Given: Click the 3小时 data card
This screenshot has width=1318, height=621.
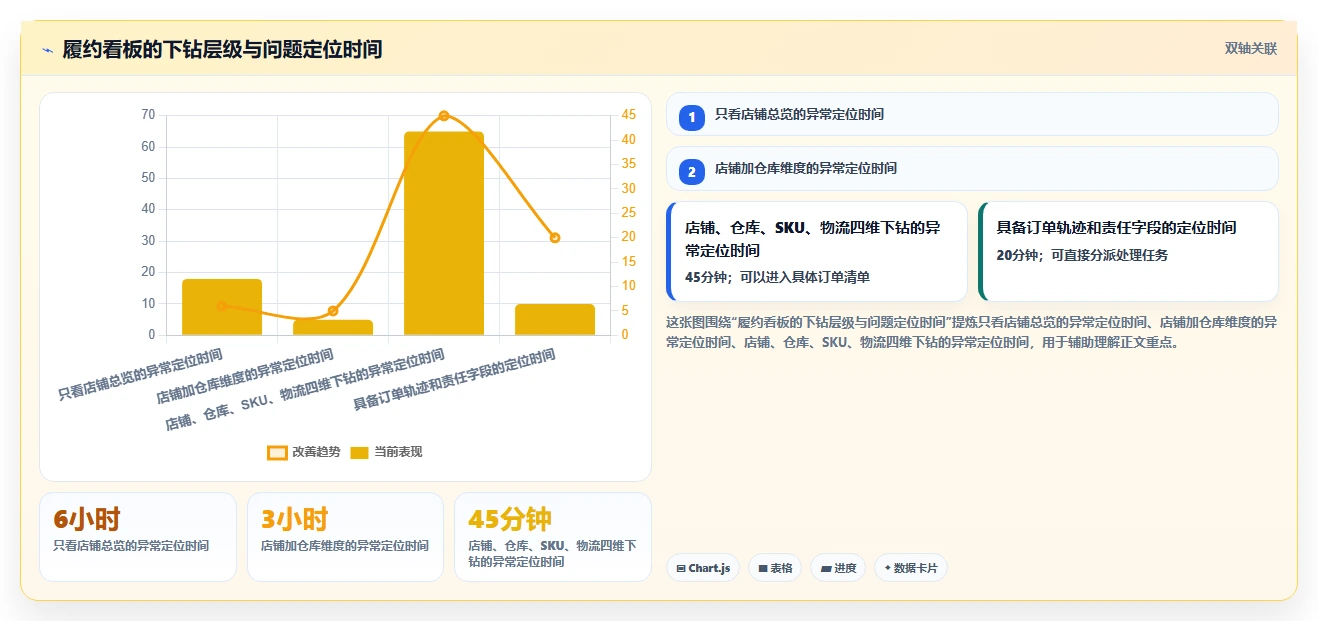Looking at the screenshot, I should 345,537.
